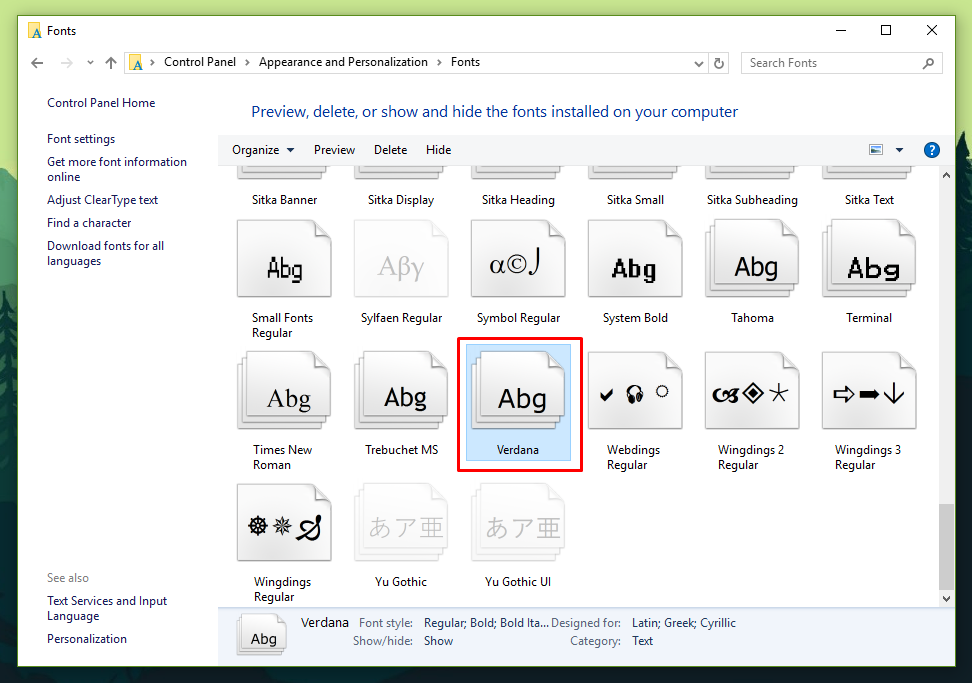Select the Sitka Display font label

401,200
